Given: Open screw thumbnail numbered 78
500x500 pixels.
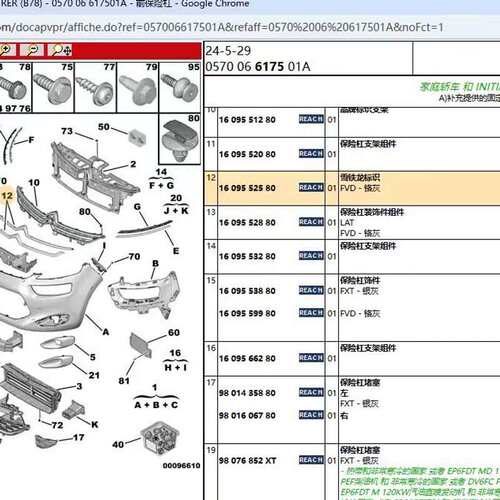Looking at the screenshot, I should 16,88.
